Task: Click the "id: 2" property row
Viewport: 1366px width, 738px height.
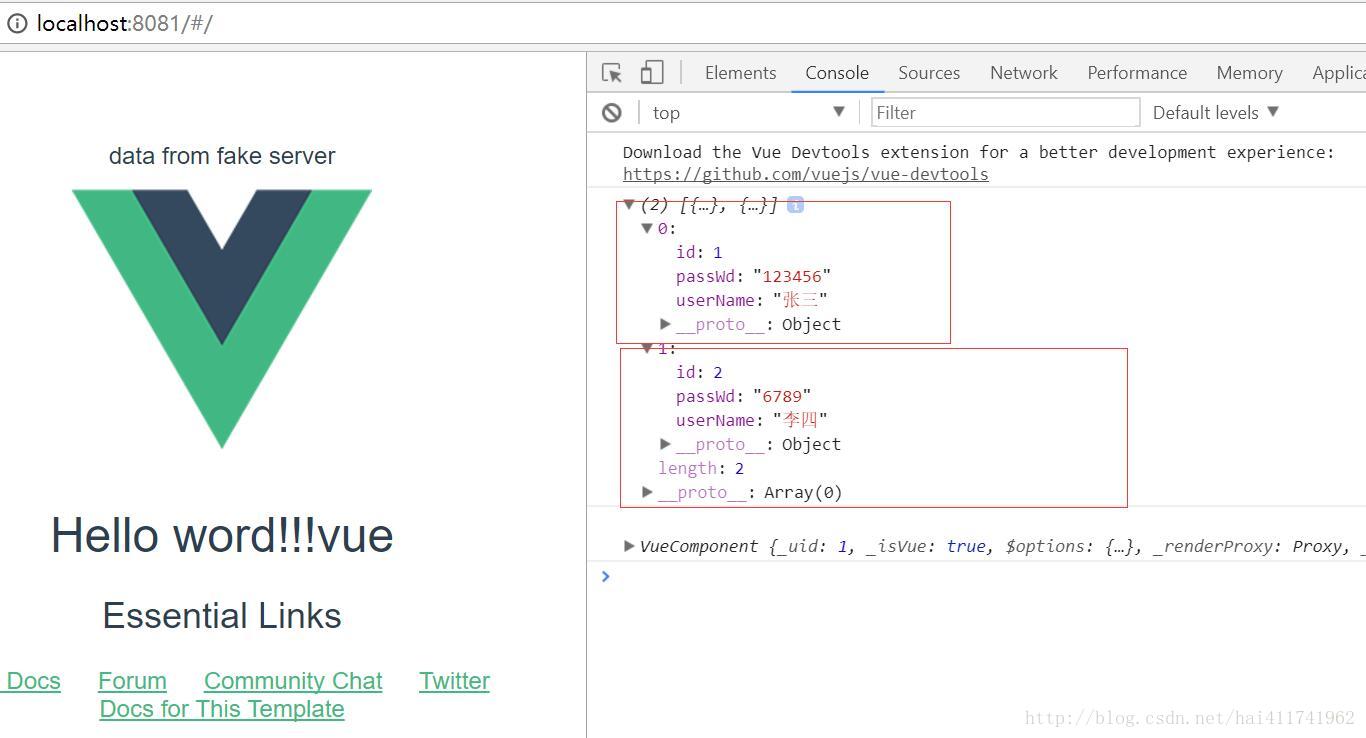Action: tap(699, 373)
